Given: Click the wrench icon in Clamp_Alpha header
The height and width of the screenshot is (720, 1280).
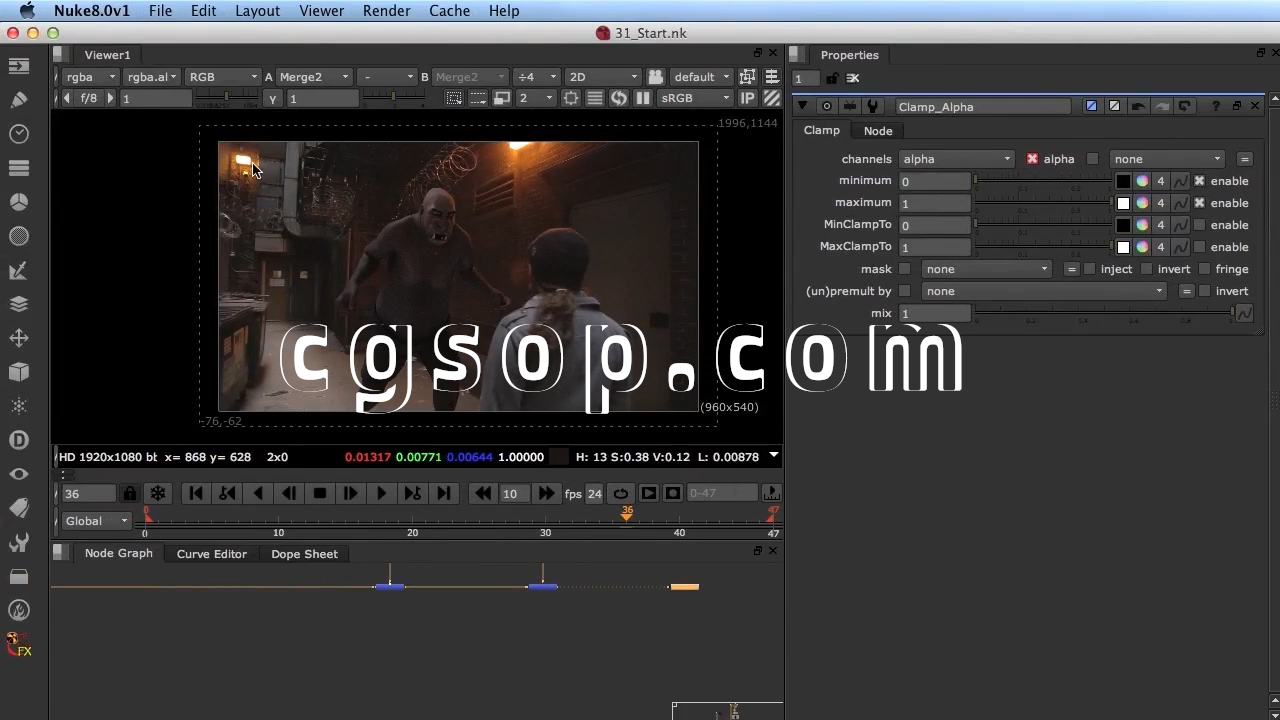Looking at the screenshot, I should click(873, 106).
